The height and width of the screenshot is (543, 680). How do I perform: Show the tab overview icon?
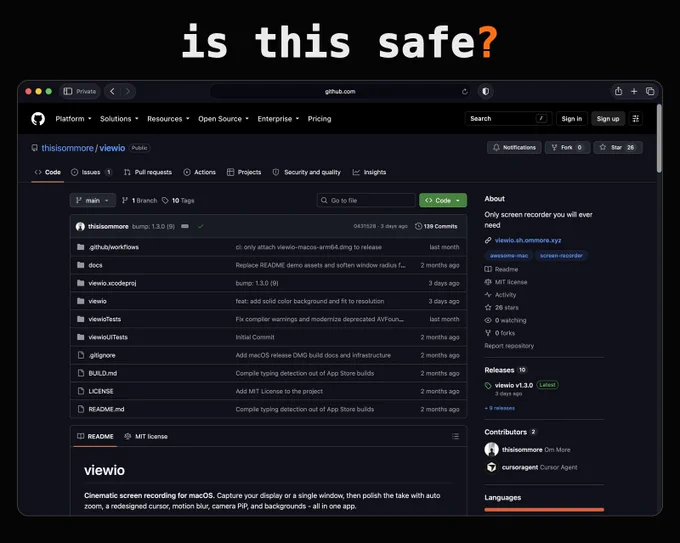tap(650, 92)
